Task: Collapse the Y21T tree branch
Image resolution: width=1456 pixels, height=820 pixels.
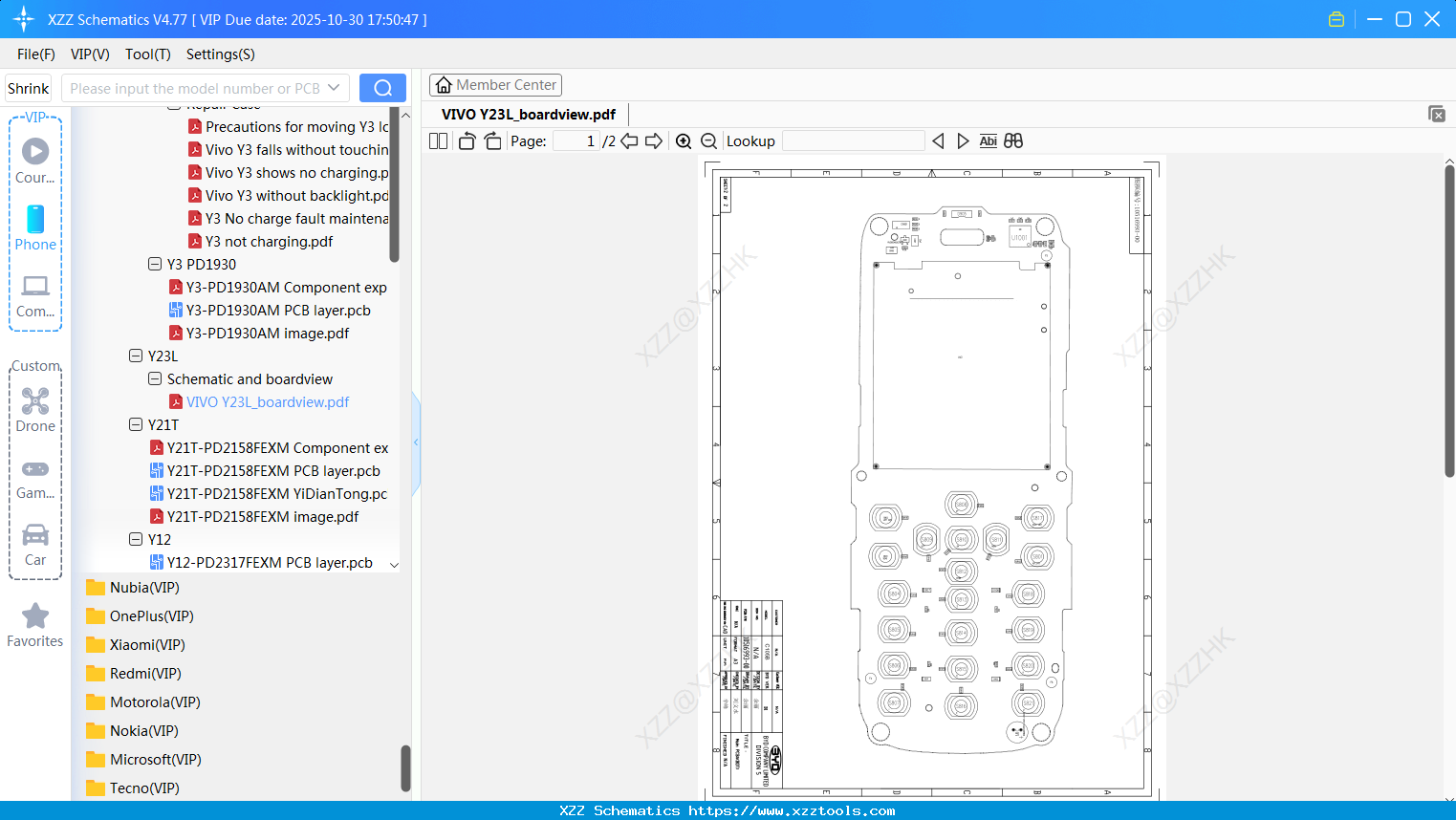Action: click(136, 424)
